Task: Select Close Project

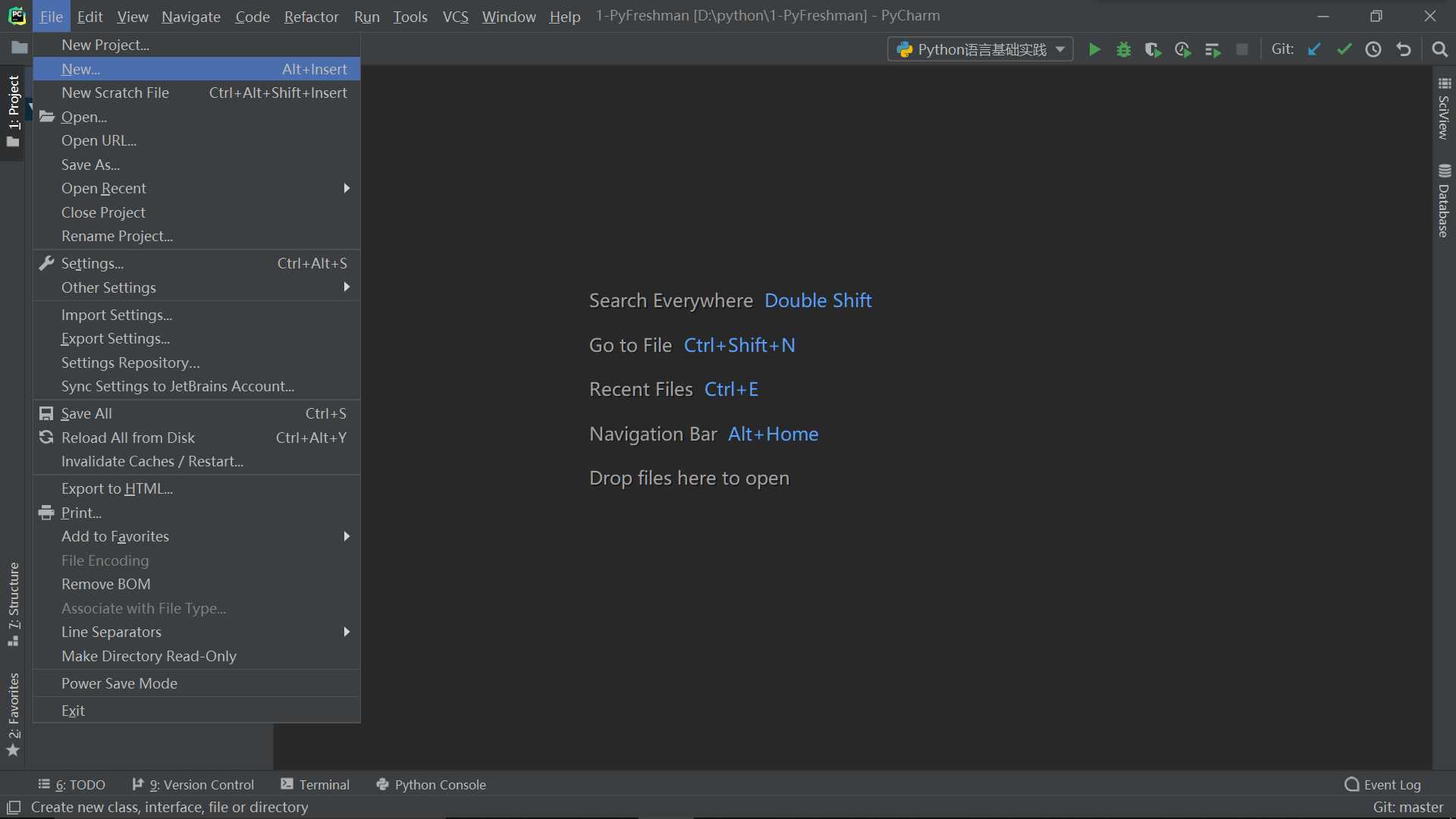Action: (x=196, y=212)
